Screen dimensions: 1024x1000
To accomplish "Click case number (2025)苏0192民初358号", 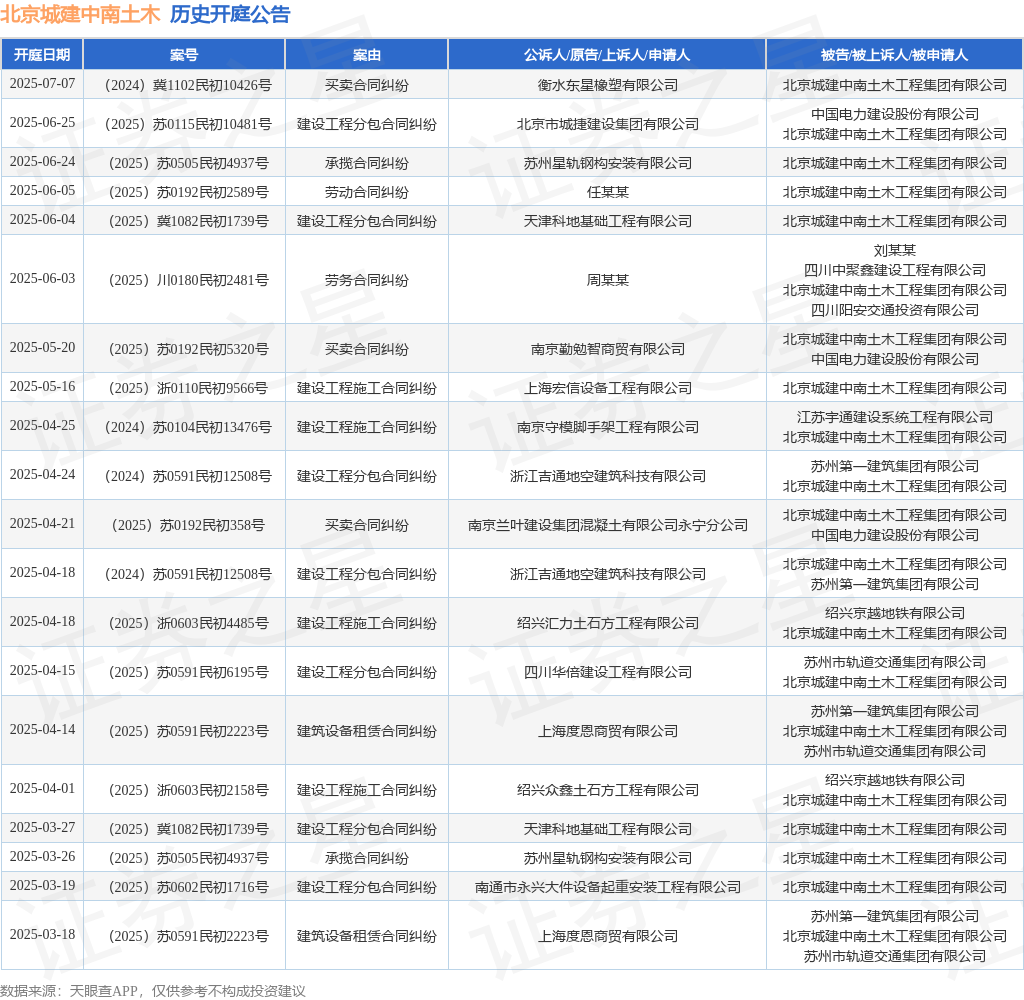I will tap(188, 525).
